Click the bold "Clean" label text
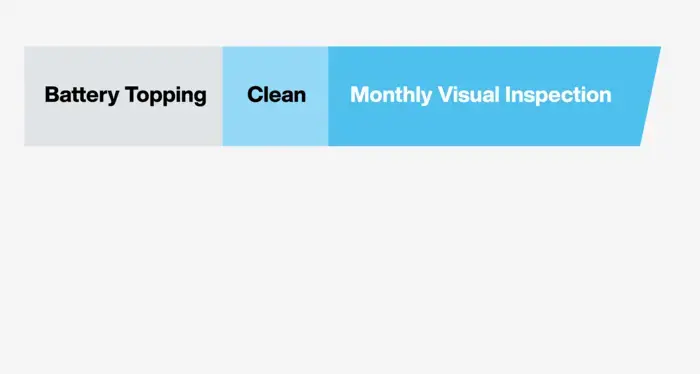The height and width of the screenshot is (374, 700). (276, 95)
